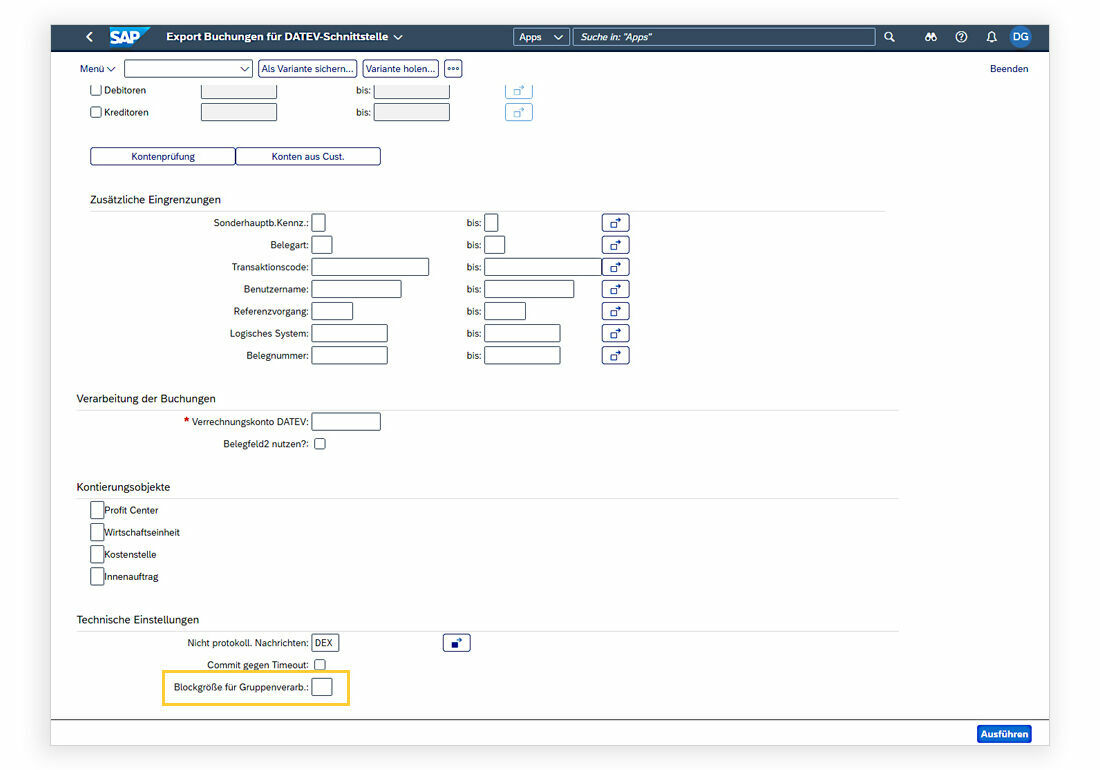
Task: Click the DG user avatar
Action: click(1020, 36)
